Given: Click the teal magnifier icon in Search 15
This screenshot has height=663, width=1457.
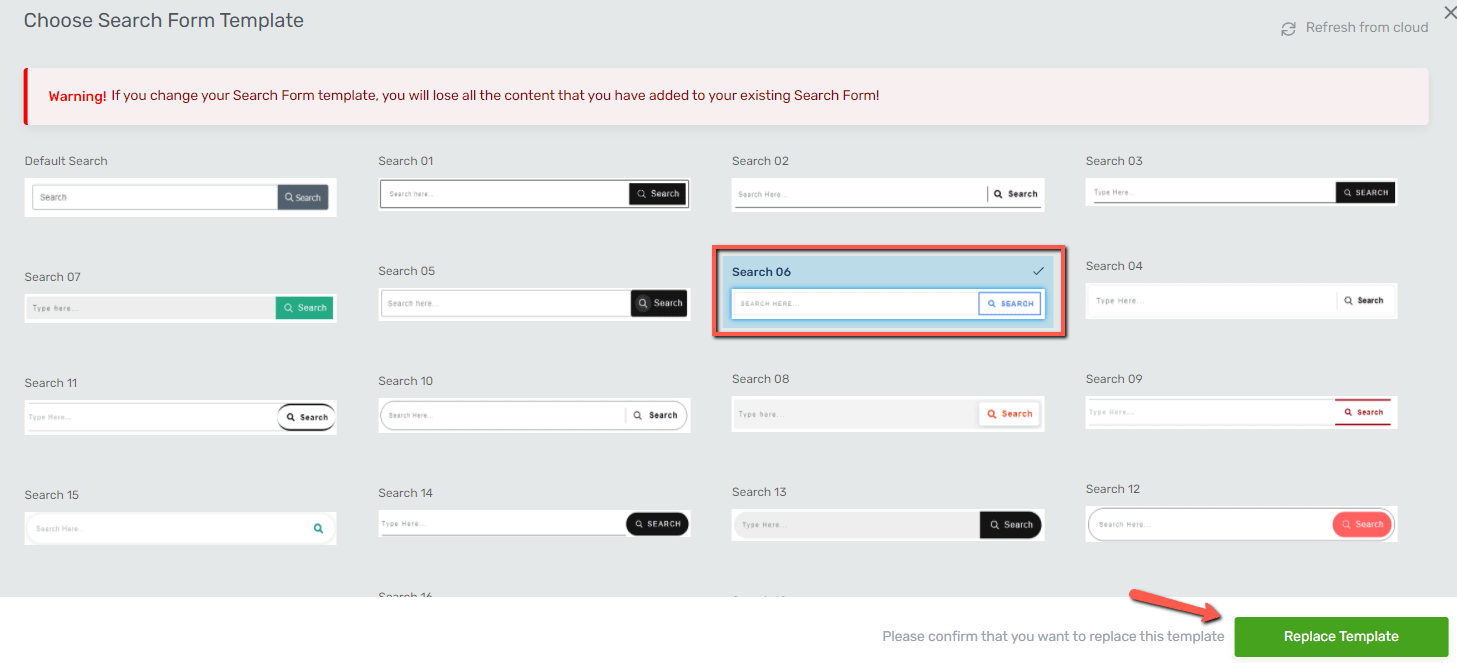Looking at the screenshot, I should (318, 528).
